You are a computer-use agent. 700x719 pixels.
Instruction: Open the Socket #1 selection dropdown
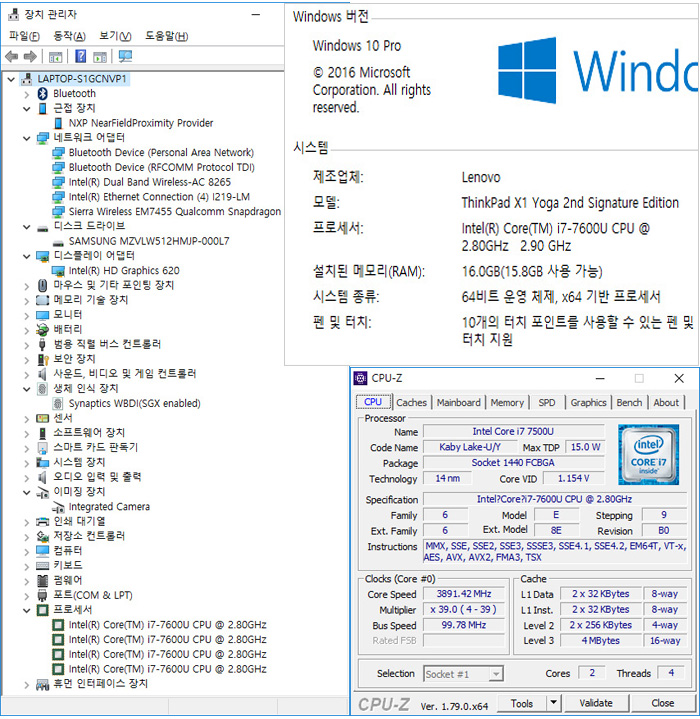pos(496,674)
